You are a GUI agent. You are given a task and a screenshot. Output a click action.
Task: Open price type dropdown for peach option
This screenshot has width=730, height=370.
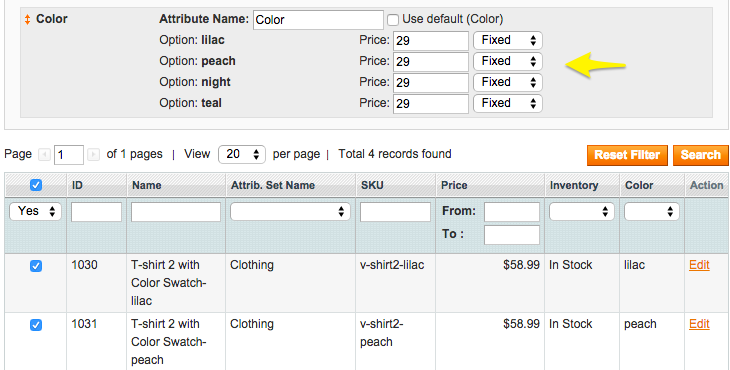click(x=508, y=61)
